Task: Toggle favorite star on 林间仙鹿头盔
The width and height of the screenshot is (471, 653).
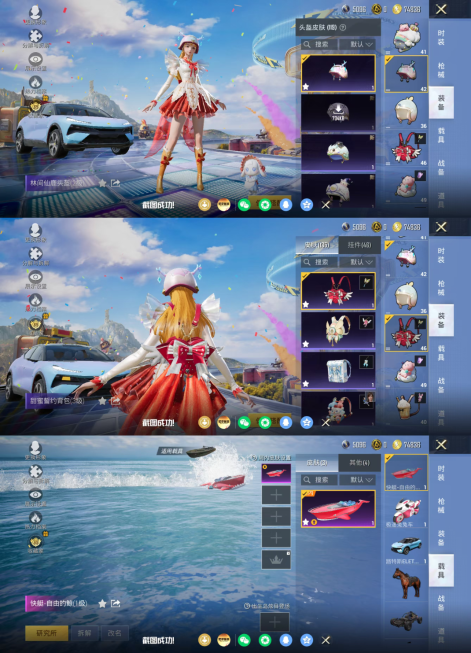Action: [x=102, y=183]
